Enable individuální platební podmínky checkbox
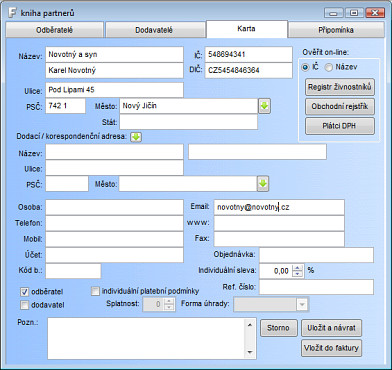This screenshot has height=370, width=392. [95, 291]
